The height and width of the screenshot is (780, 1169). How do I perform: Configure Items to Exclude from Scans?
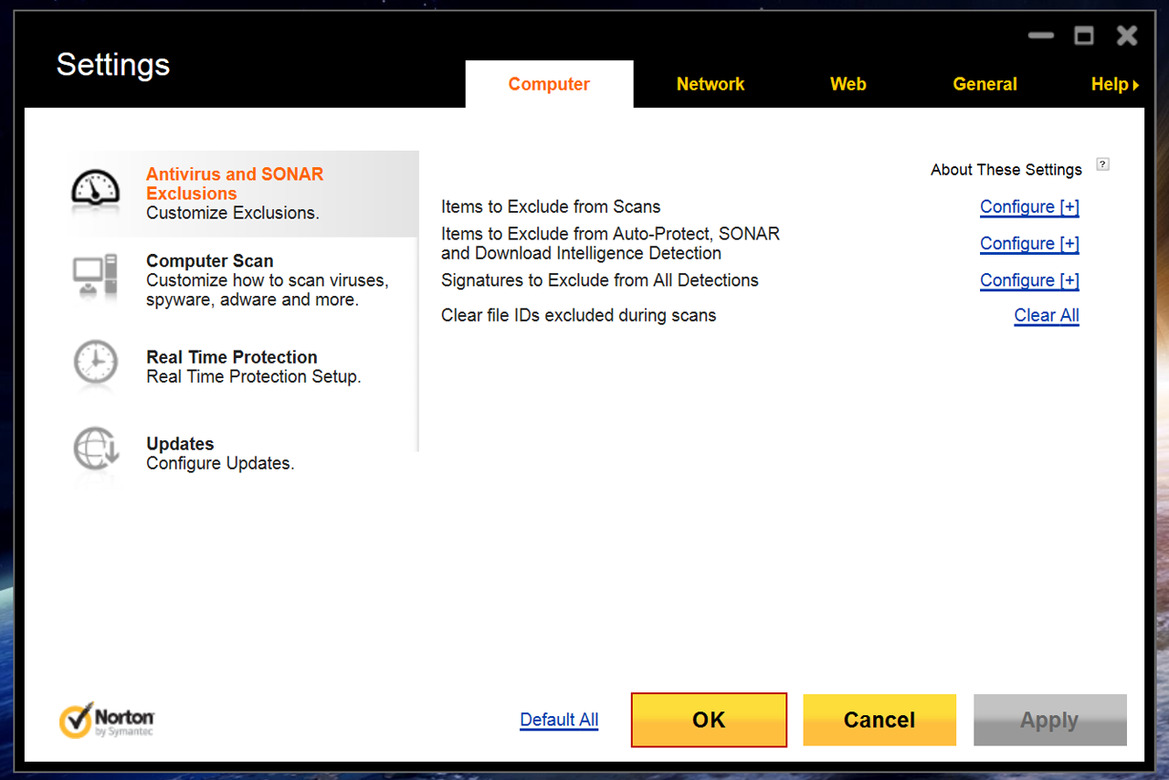click(1029, 207)
